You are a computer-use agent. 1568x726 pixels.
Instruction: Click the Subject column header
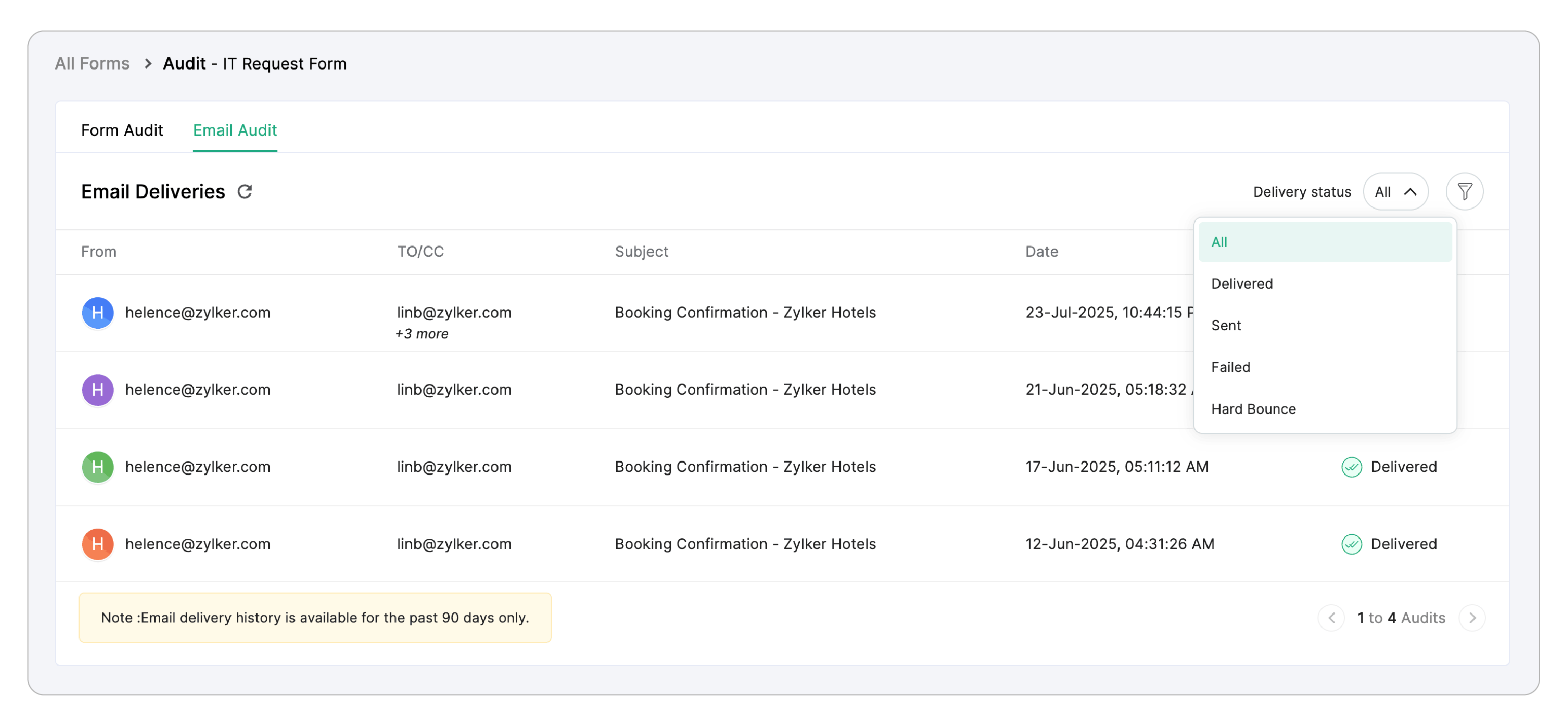642,252
